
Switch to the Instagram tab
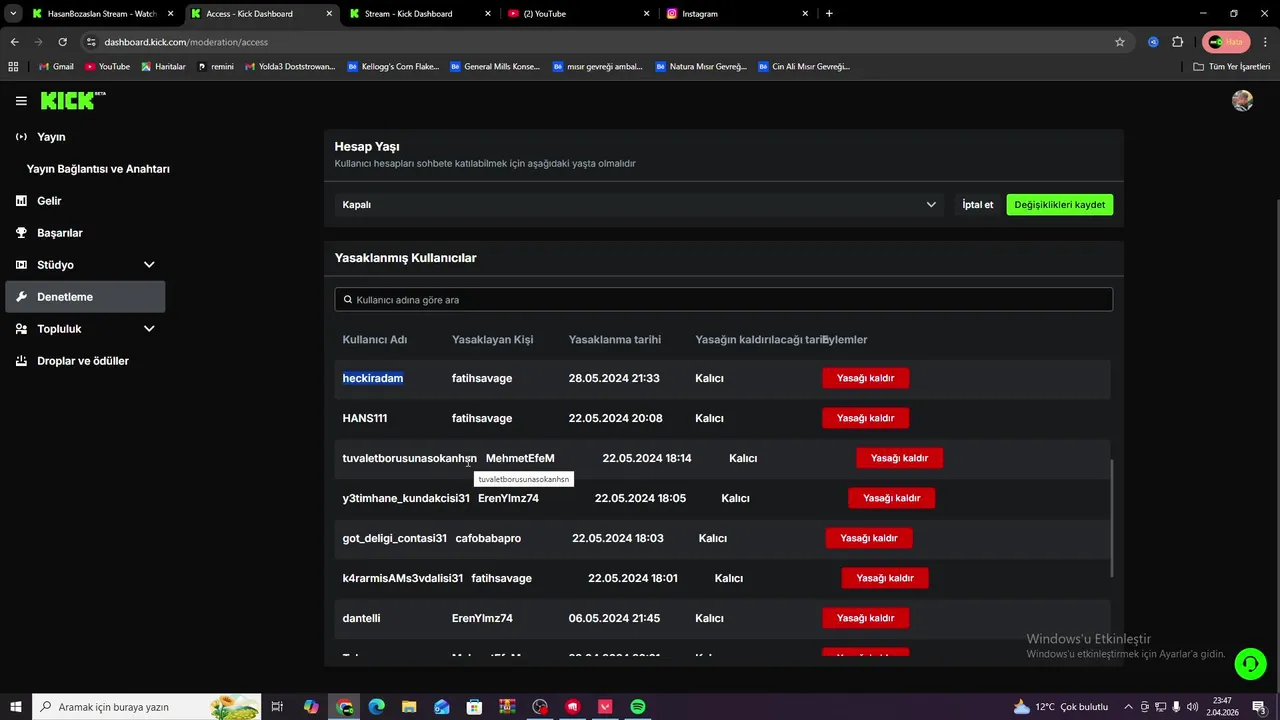coord(738,14)
